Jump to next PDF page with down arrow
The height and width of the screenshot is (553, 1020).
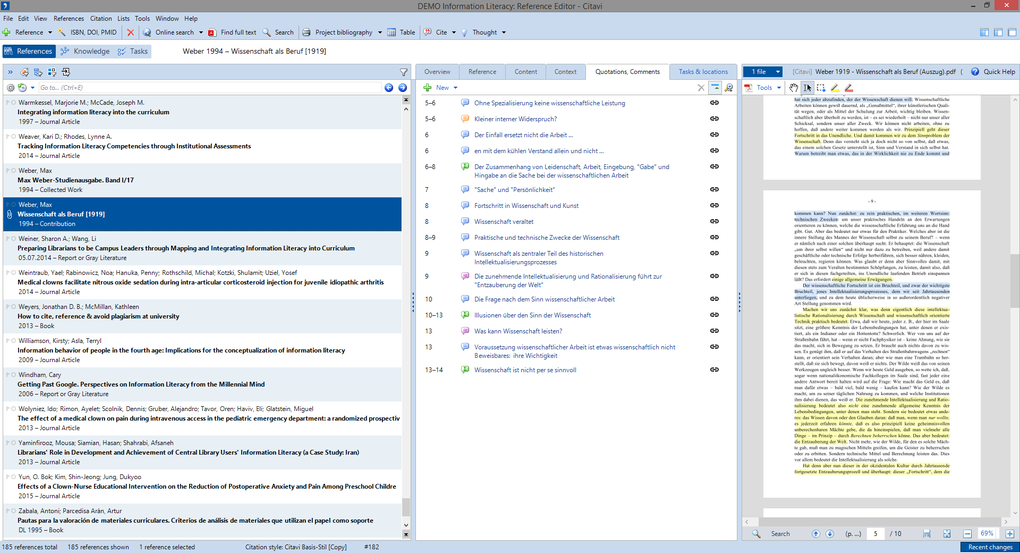pyautogui.click(x=829, y=533)
